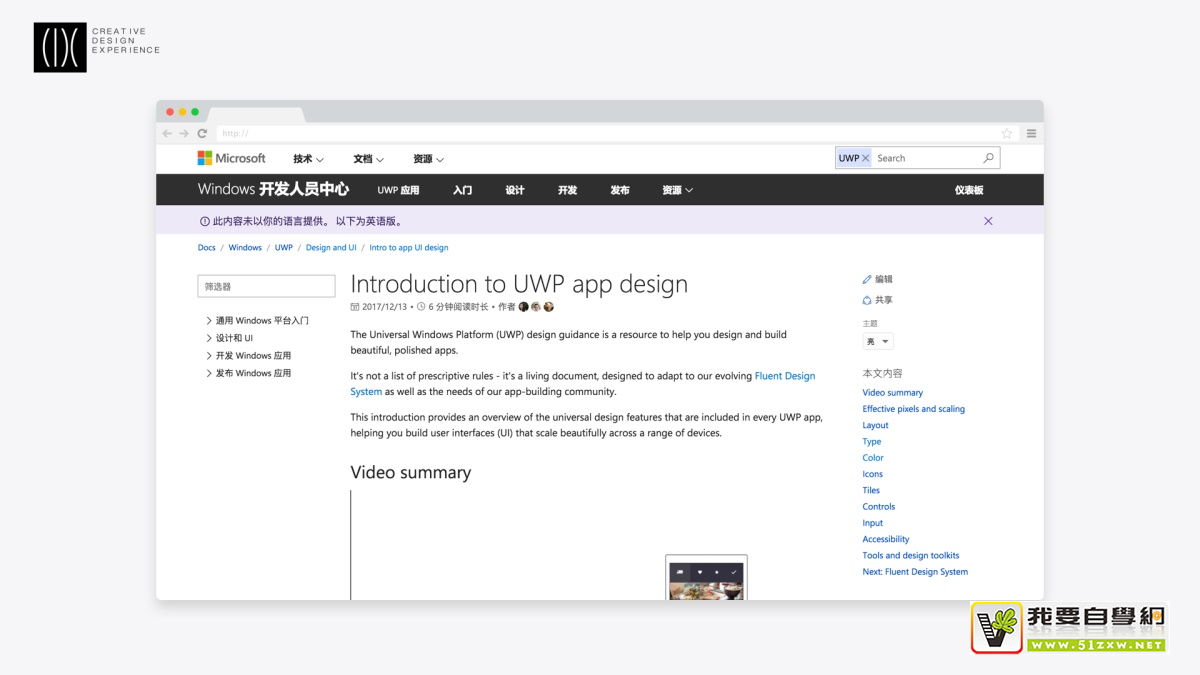Screen dimensions: 1200x675
Task: Follow the Fluent Design link in paragraph
Action: point(784,376)
